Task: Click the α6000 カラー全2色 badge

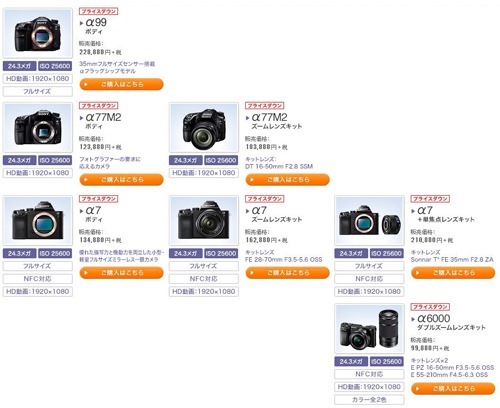Action: point(369,399)
